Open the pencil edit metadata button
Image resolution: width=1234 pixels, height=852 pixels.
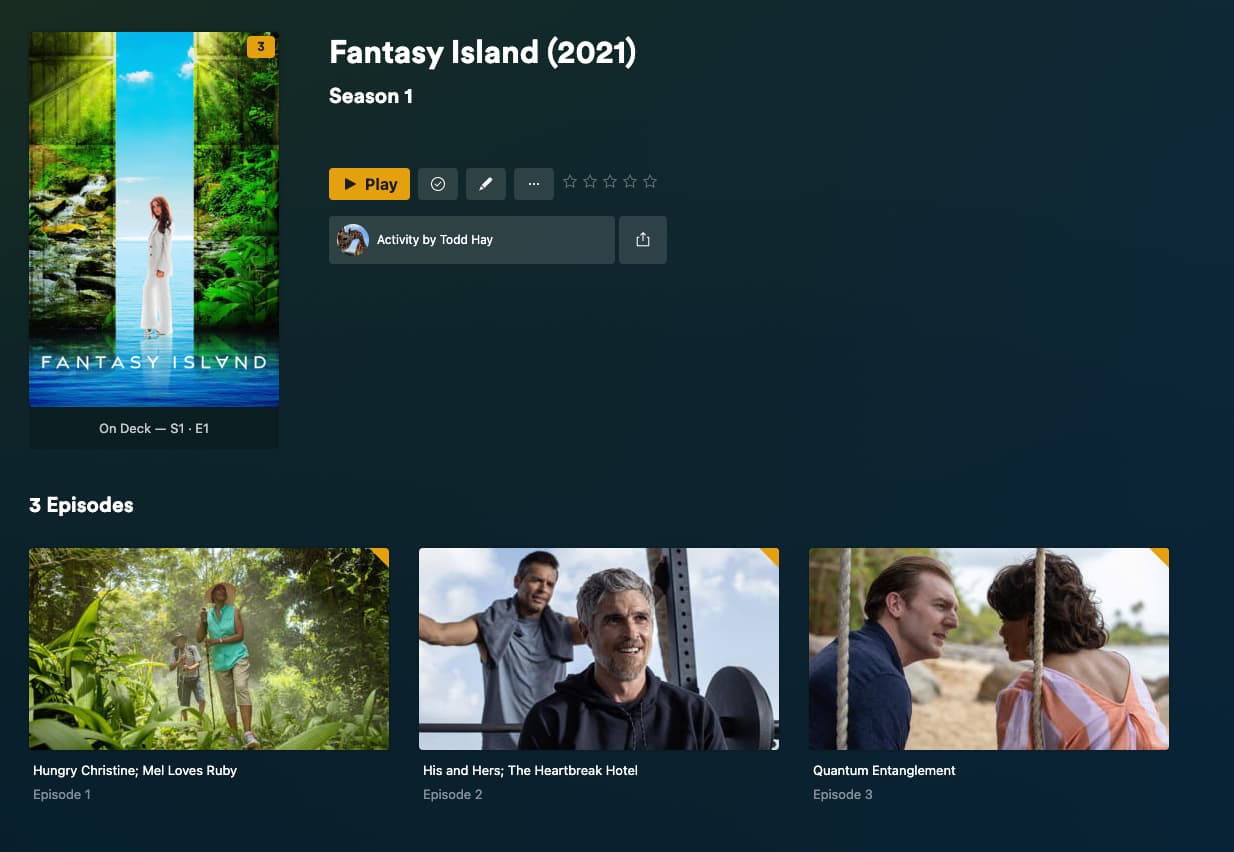(486, 184)
